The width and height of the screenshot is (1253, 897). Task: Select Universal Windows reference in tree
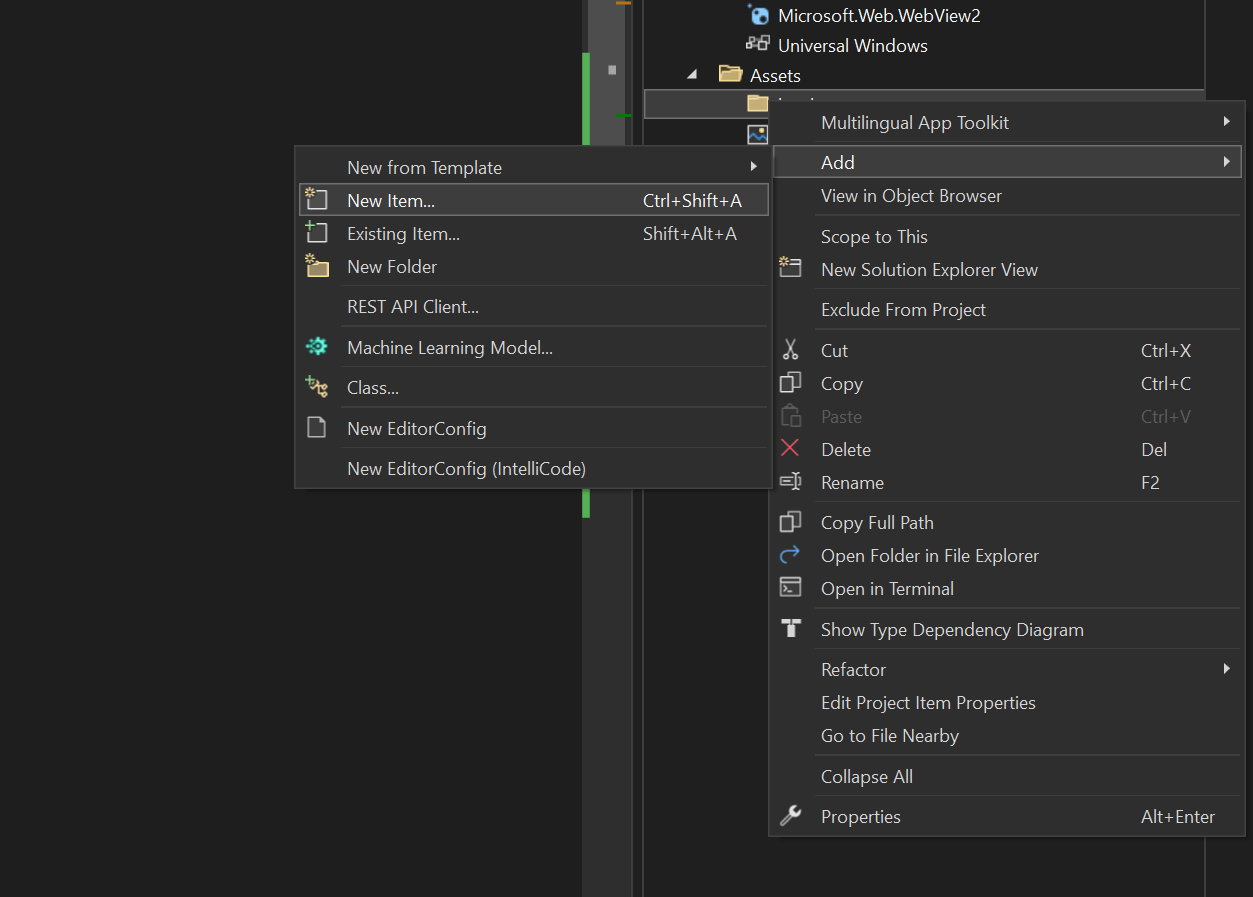point(852,46)
